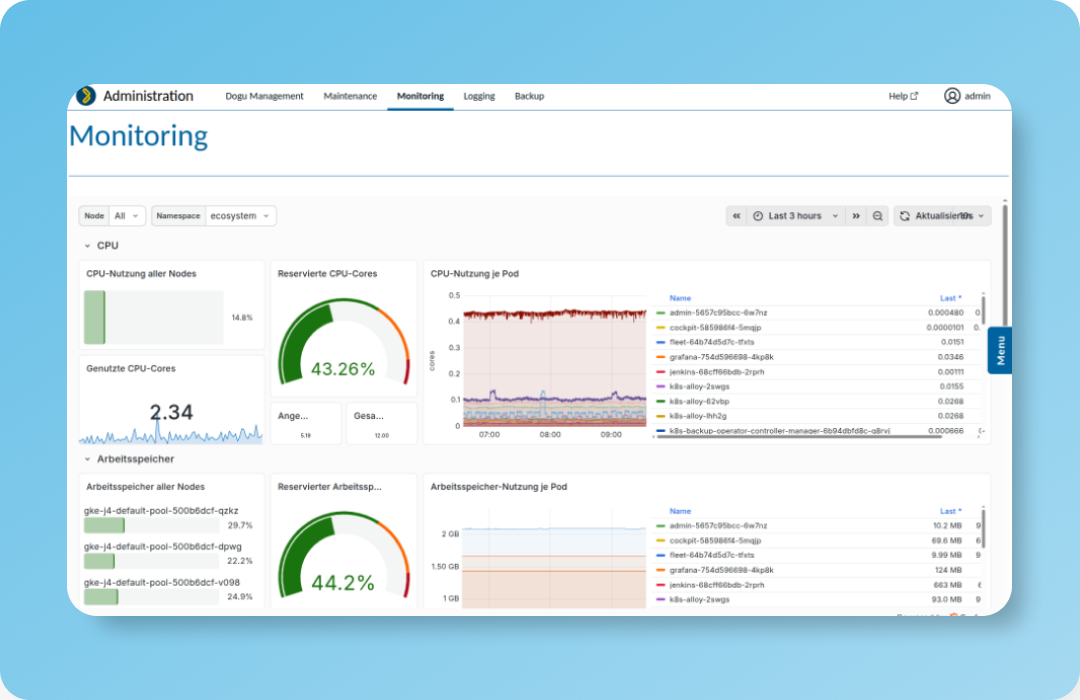Toggle k8s-alloy-62vbp series in CPU legend
The height and width of the screenshot is (700, 1080).
point(699,402)
